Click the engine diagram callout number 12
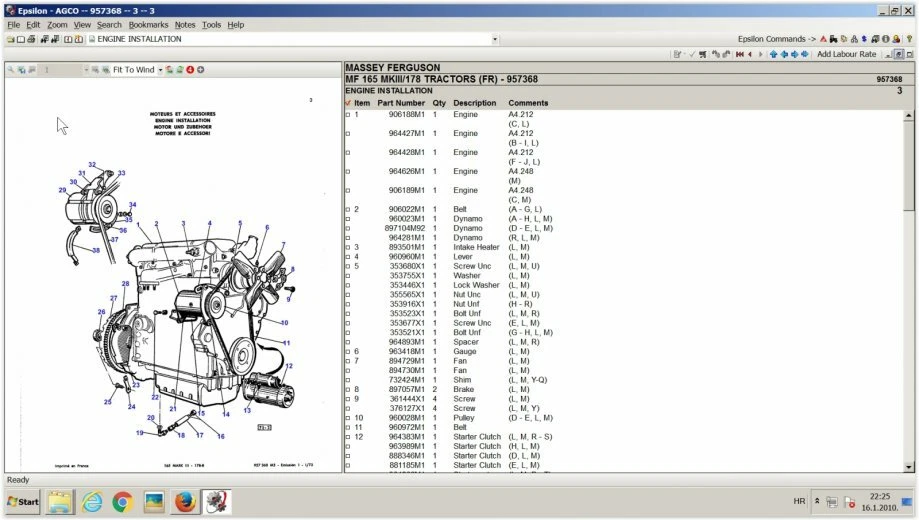The width and height of the screenshot is (919, 520). pos(289,366)
